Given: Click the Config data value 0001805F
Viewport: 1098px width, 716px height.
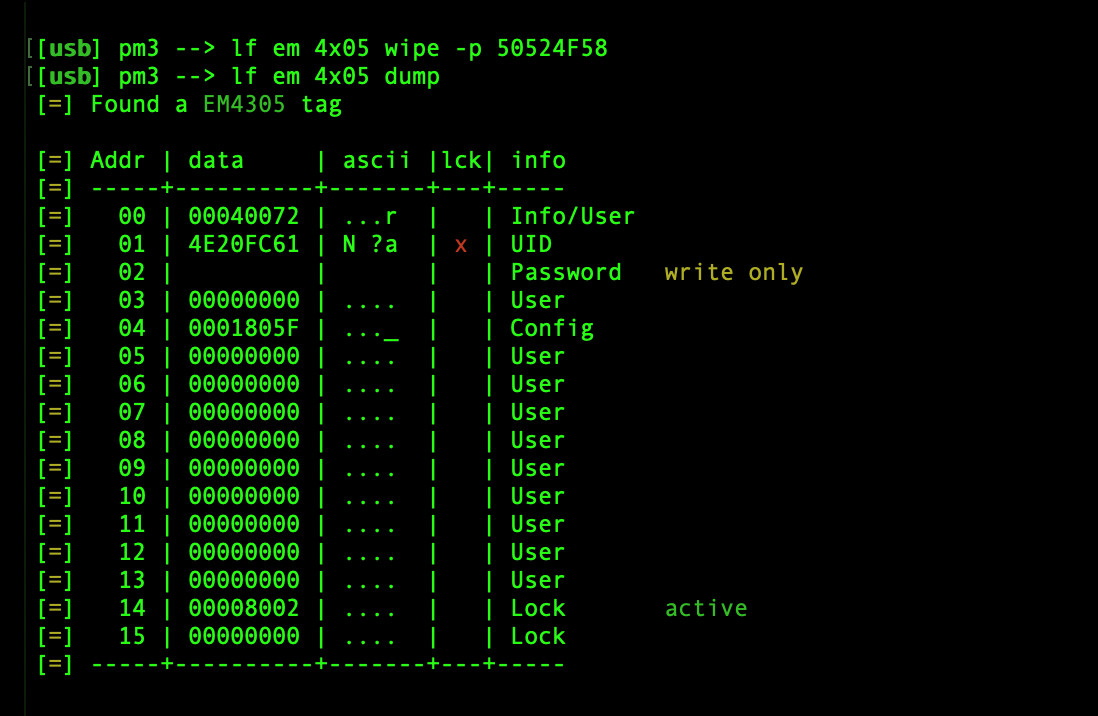Looking at the screenshot, I should (244, 328).
